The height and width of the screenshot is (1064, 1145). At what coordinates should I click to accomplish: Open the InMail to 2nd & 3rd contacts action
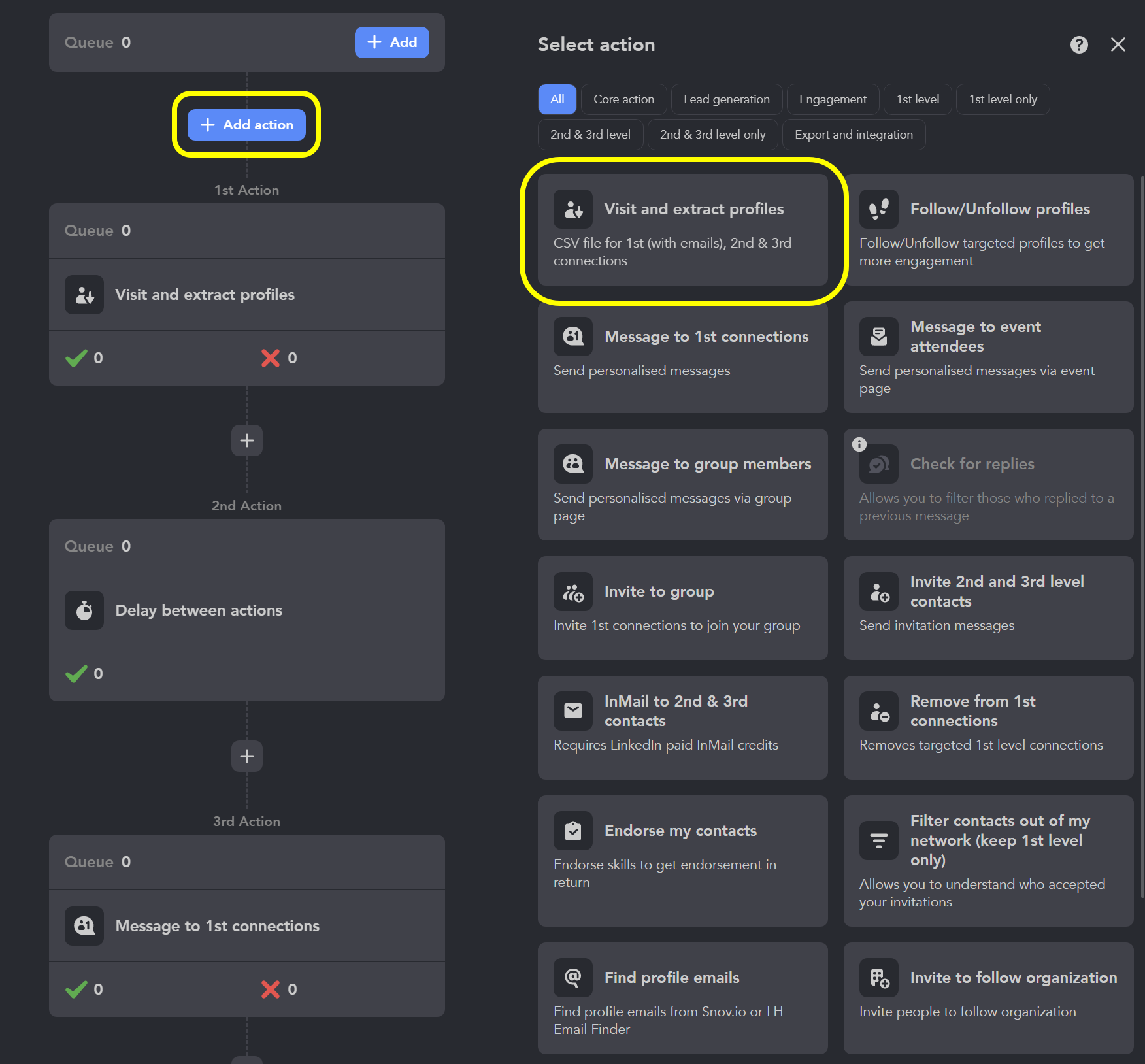pos(682,727)
